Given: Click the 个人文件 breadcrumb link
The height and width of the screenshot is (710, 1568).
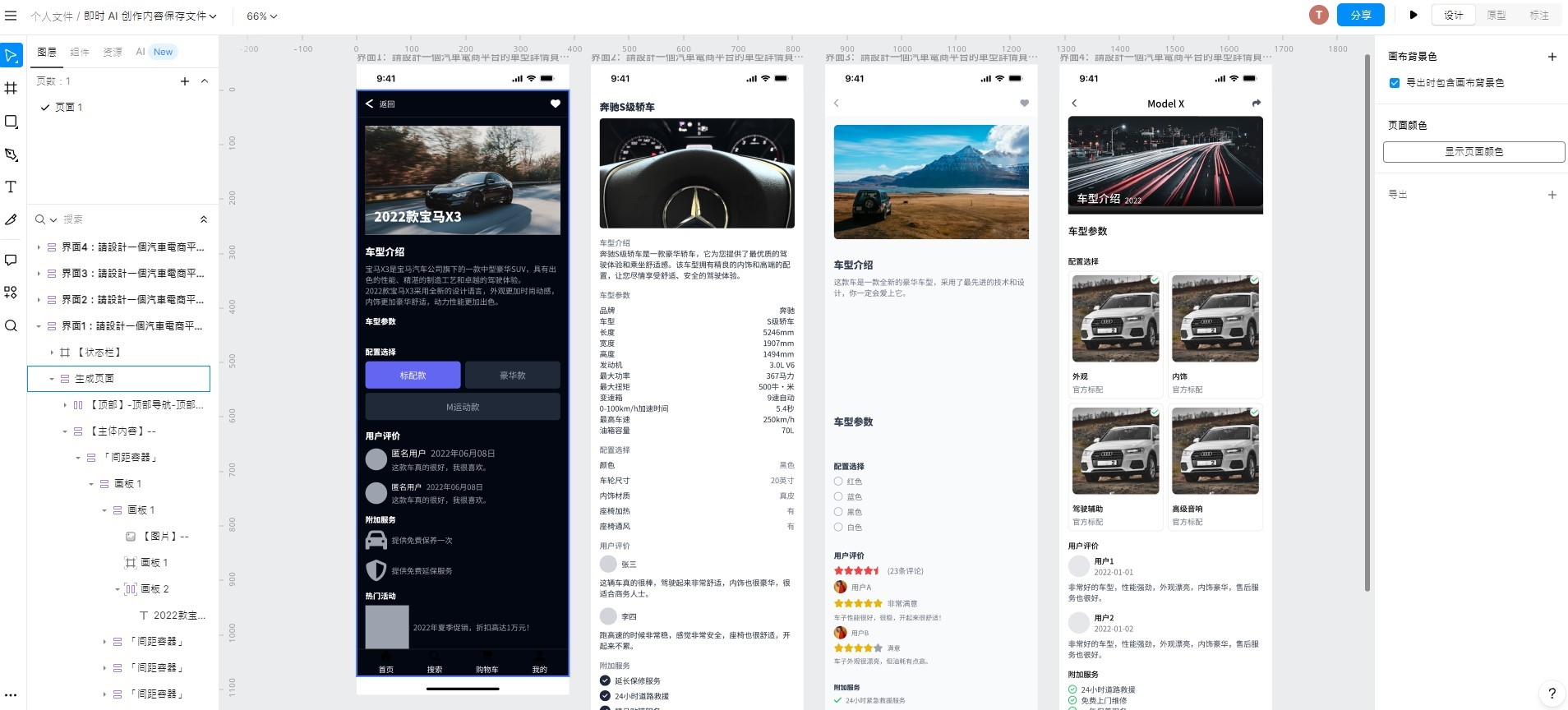Looking at the screenshot, I should (x=51, y=16).
